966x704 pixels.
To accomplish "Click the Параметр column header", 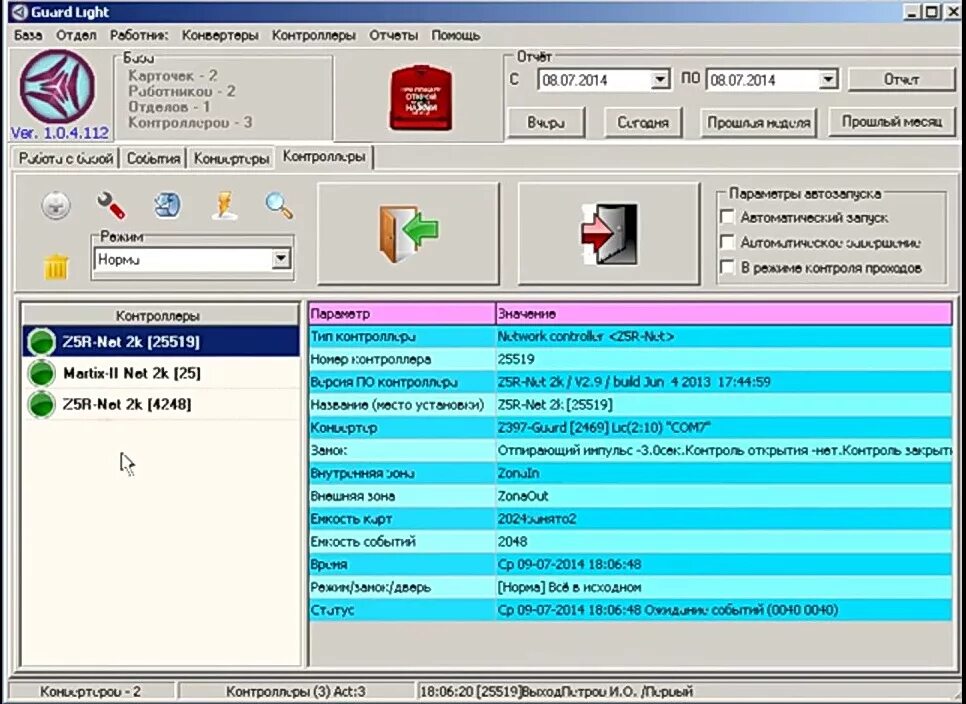I will pos(402,314).
